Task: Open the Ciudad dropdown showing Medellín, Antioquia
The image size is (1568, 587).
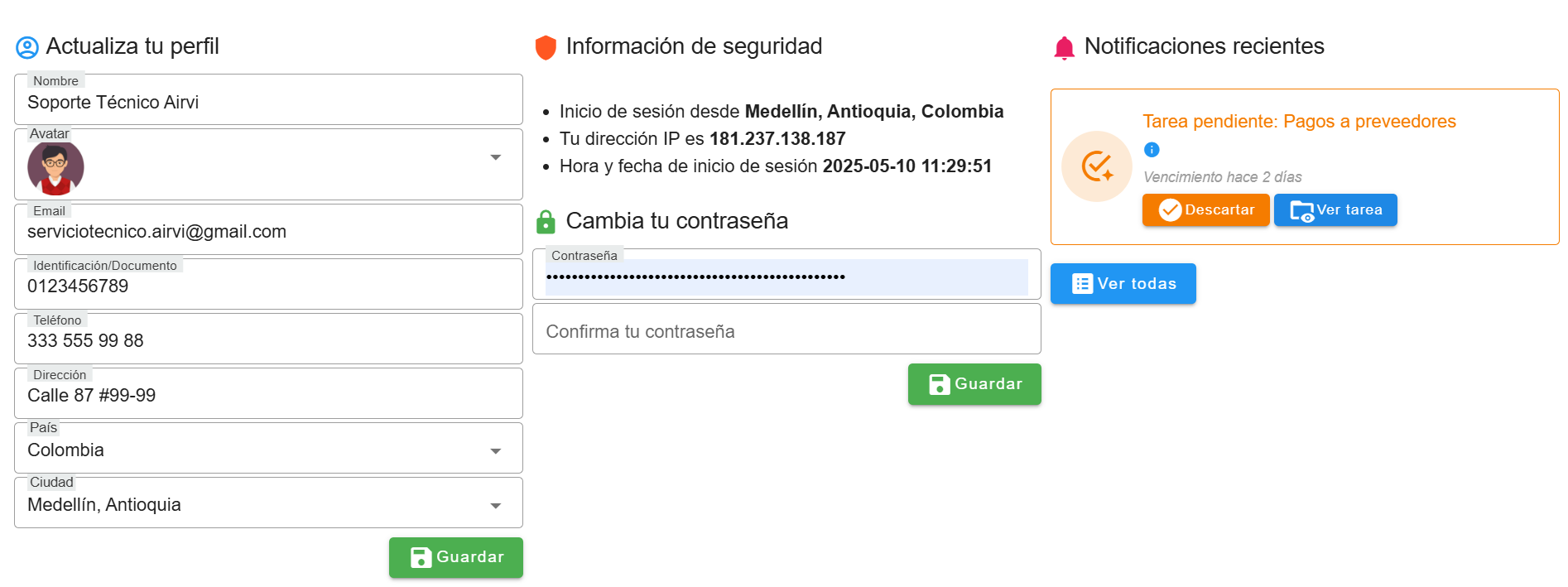Action: [495, 506]
